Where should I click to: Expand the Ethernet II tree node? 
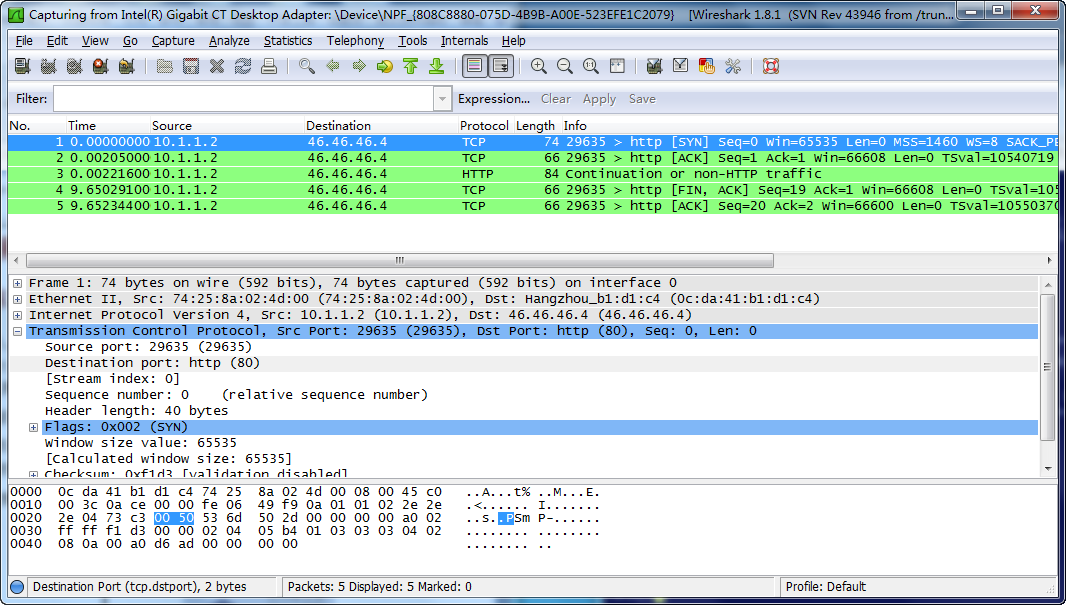pos(17,299)
